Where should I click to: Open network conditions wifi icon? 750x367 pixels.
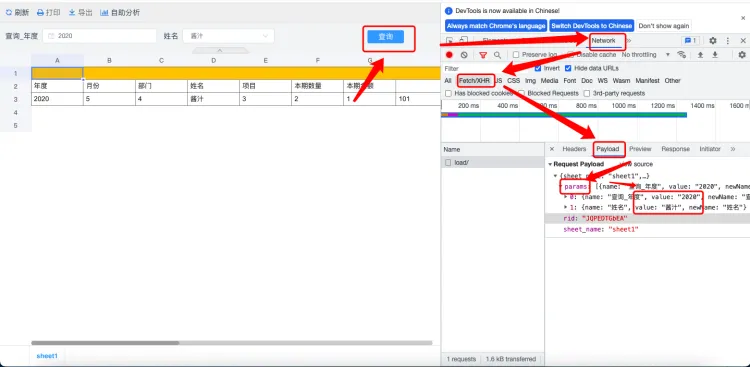coord(682,55)
